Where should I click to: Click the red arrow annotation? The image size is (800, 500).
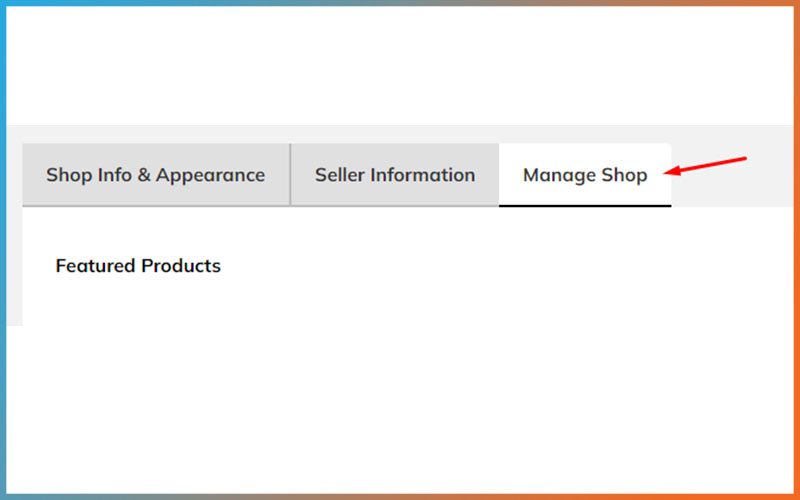(705, 166)
